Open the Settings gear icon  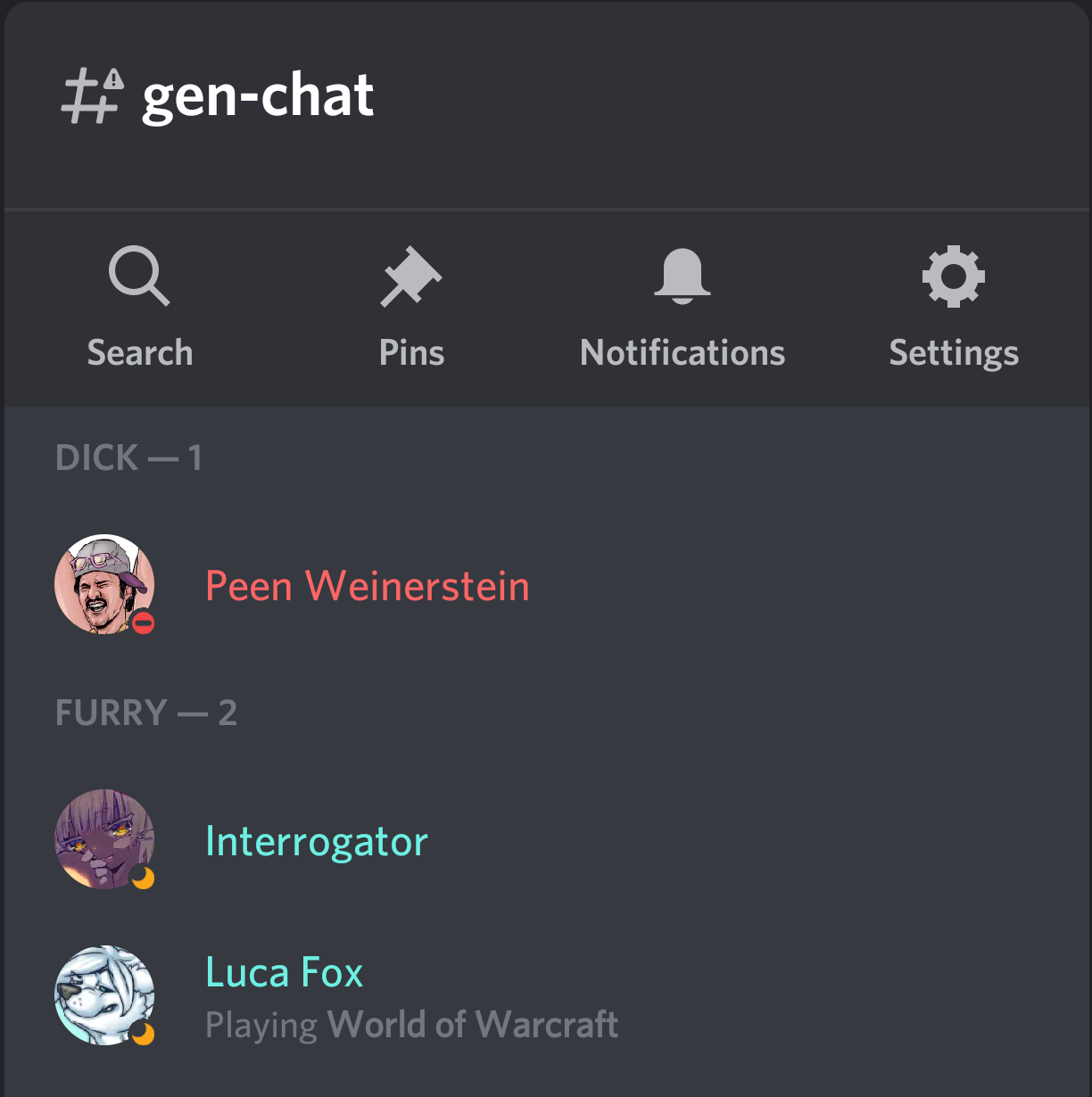954,276
